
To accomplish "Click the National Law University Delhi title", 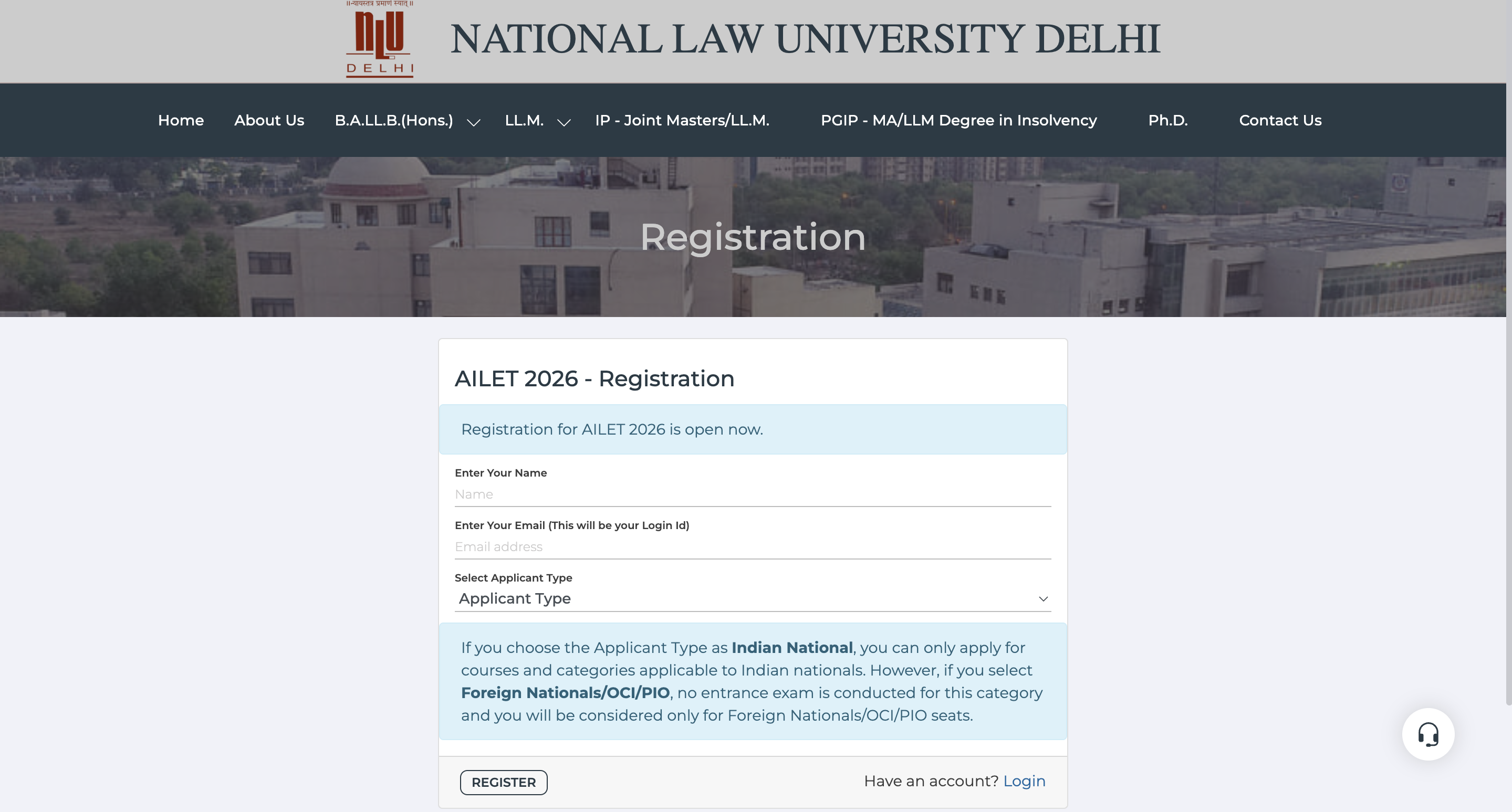I will pos(805,39).
